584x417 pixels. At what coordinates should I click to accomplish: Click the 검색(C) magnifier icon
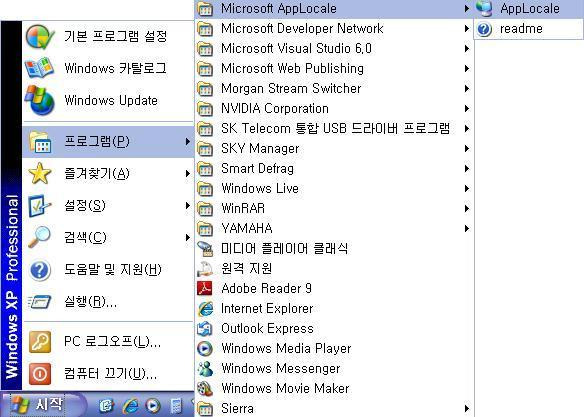click(39, 237)
